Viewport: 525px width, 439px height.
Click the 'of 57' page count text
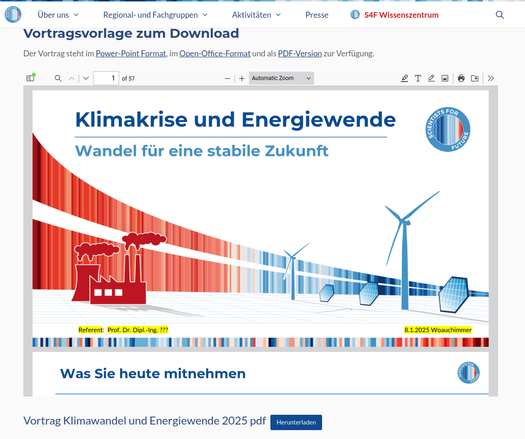click(128, 78)
